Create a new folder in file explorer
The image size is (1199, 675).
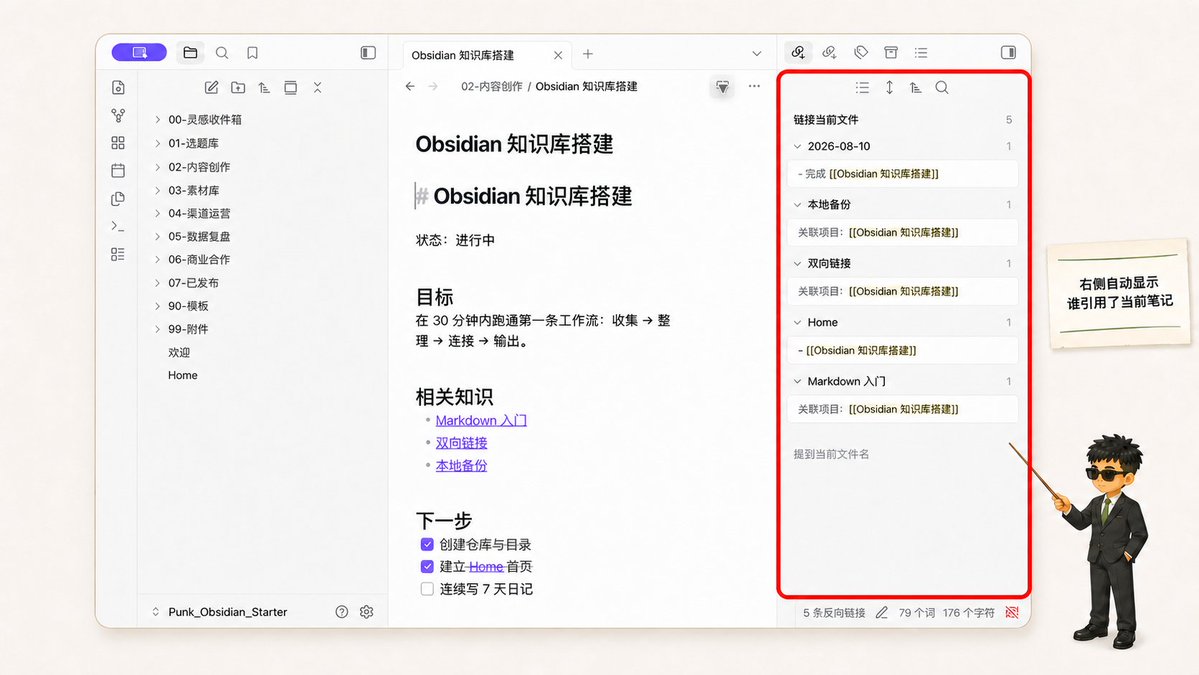(x=239, y=87)
